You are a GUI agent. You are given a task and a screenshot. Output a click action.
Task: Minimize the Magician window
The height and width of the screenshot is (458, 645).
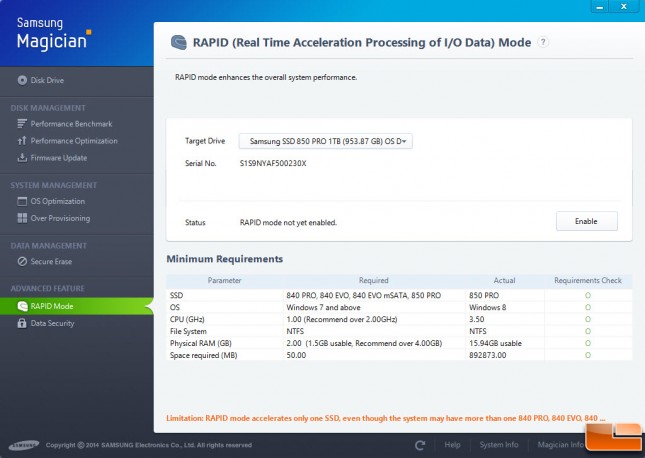tap(600, 7)
